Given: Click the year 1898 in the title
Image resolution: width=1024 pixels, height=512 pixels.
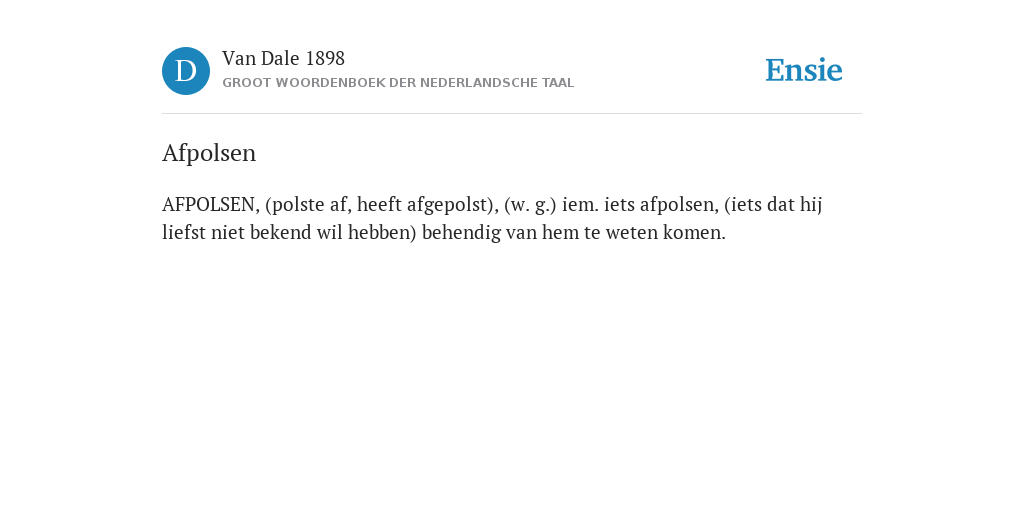Looking at the screenshot, I should point(325,59).
